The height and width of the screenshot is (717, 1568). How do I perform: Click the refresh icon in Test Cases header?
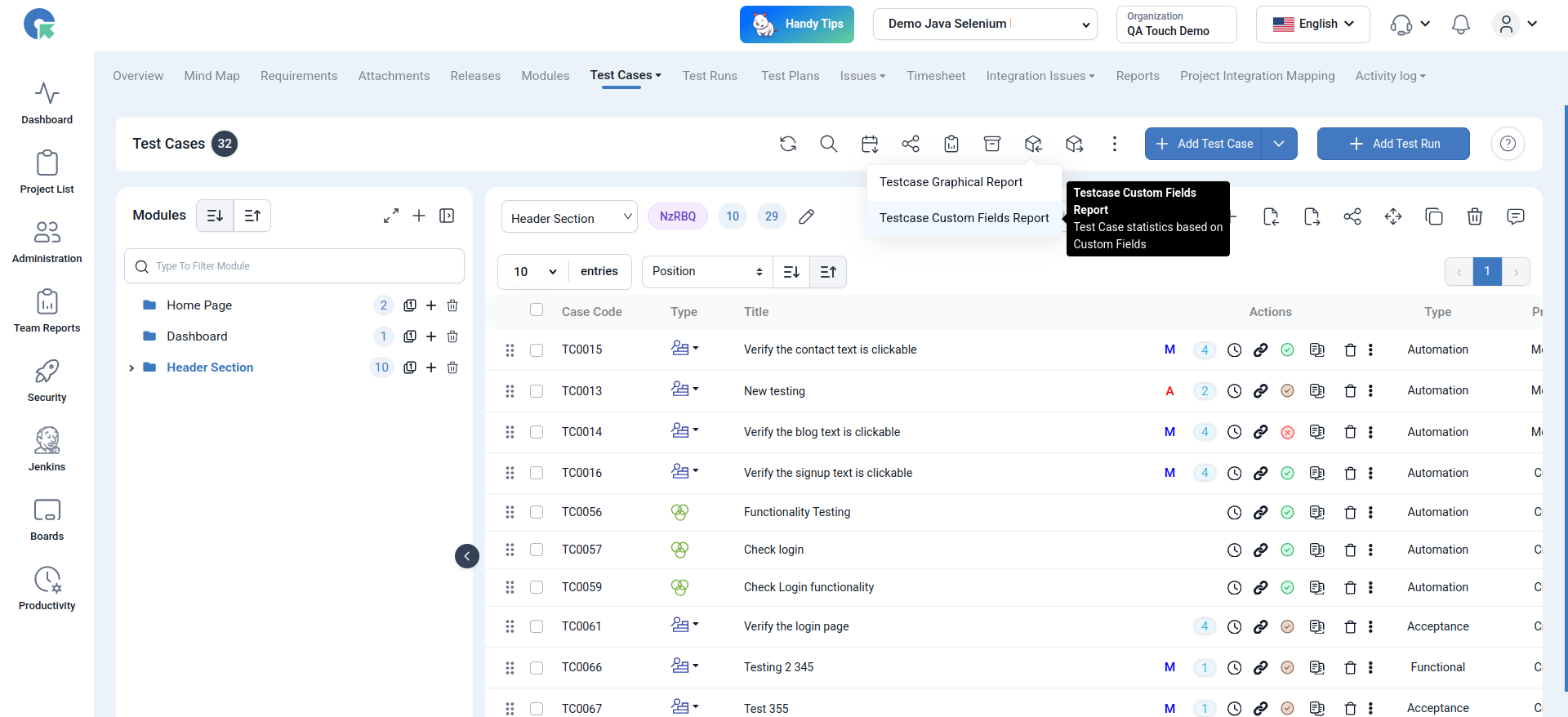tap(787, 144)
